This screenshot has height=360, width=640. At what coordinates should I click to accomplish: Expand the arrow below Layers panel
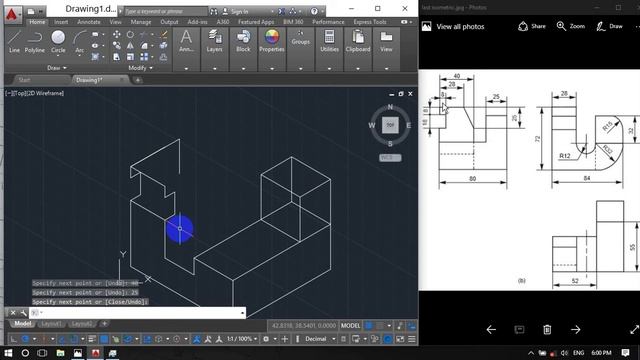coord(215,69)
